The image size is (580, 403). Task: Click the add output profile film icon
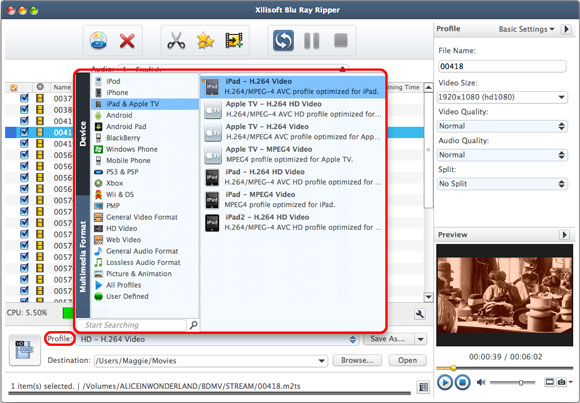tap(234, 41)
